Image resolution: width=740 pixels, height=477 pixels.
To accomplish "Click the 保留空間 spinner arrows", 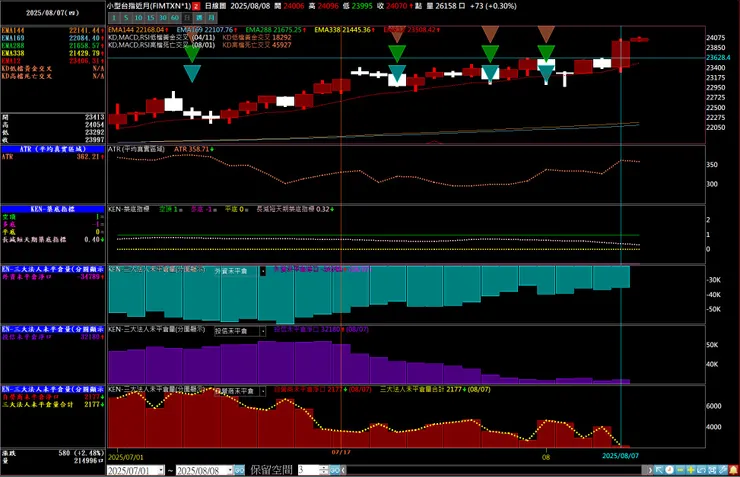I will tap(324, 470).
